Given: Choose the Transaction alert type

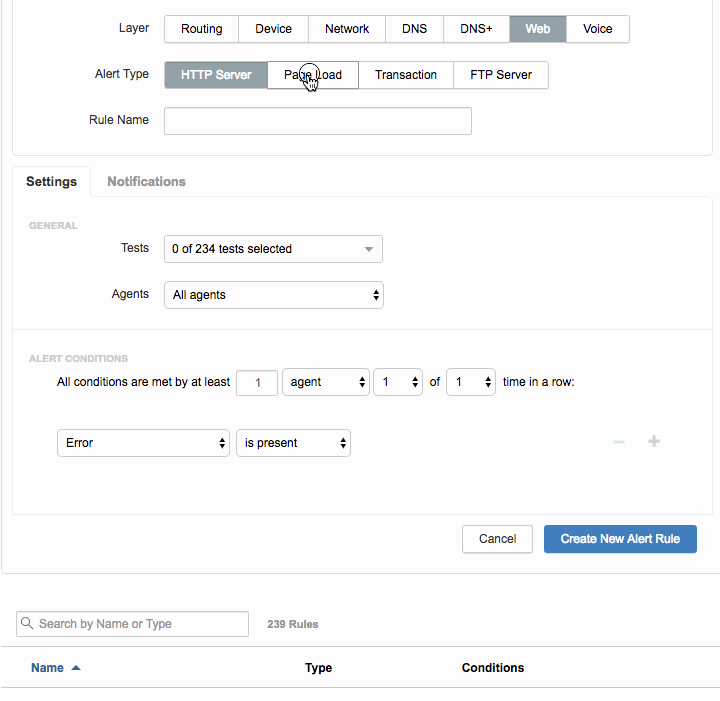Looking at the screenshot, I should (x=405, y=75).
